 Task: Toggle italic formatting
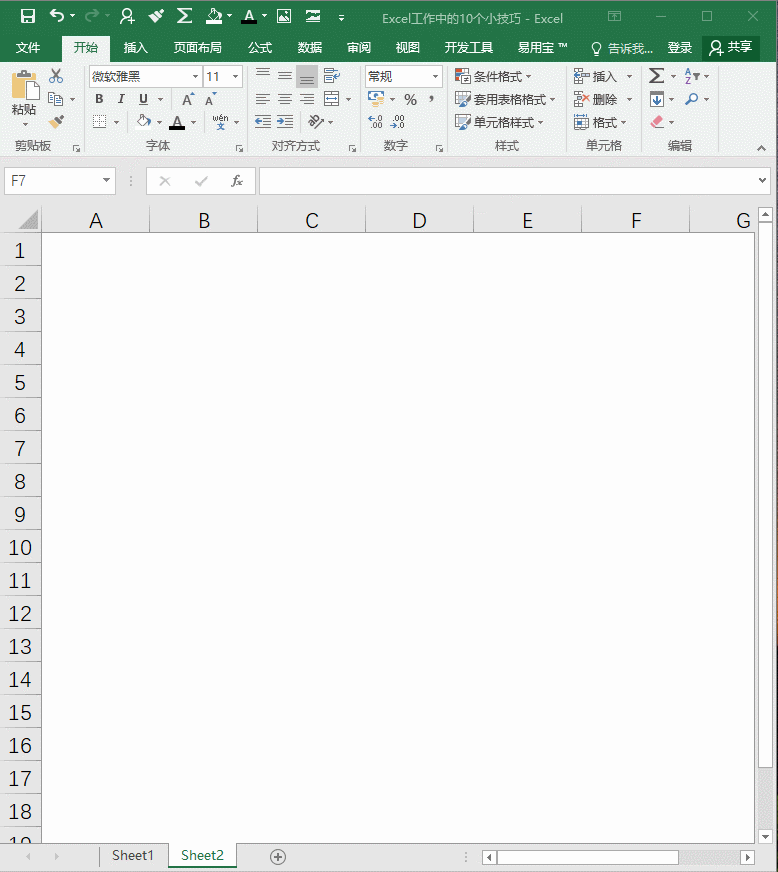tap(121, 99)
